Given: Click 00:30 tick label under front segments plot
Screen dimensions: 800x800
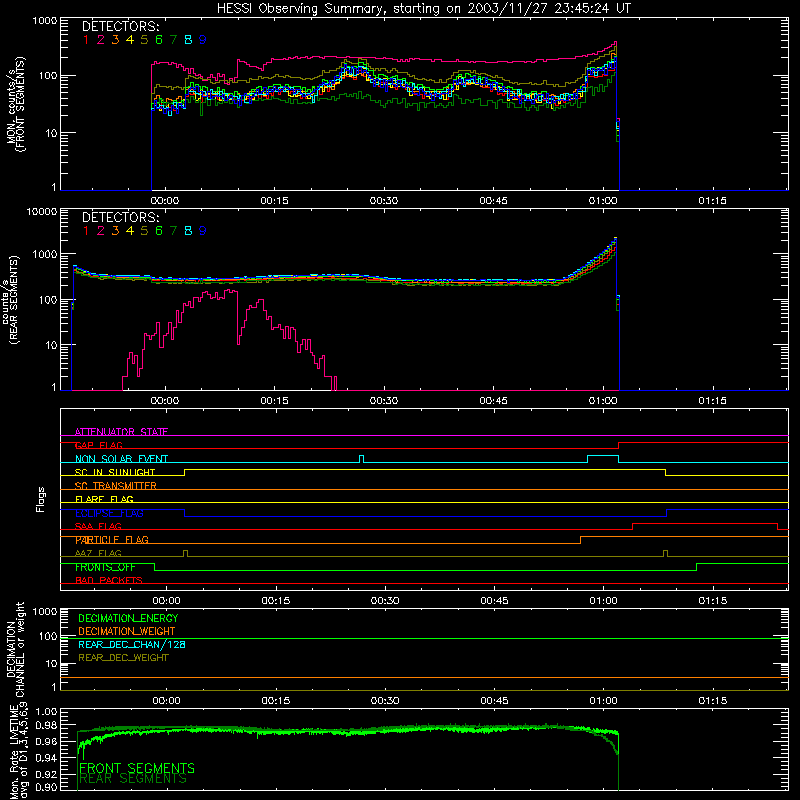Looking at the screenshot, I should pyautogui.click(x=384, y=201).
